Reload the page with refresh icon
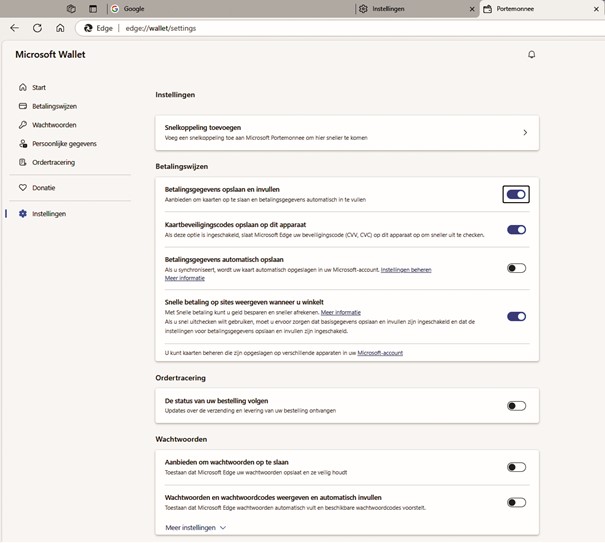Screen dimensions: 605x543 (37, 28)
